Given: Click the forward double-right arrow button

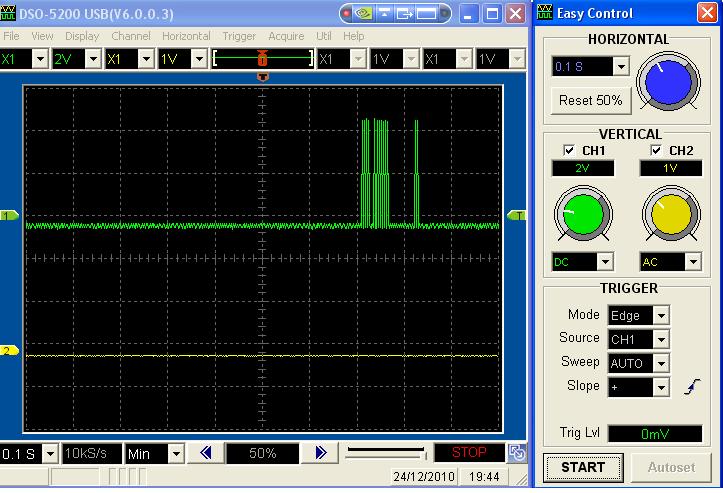Looking at the screenshot, I should [320, 453].
